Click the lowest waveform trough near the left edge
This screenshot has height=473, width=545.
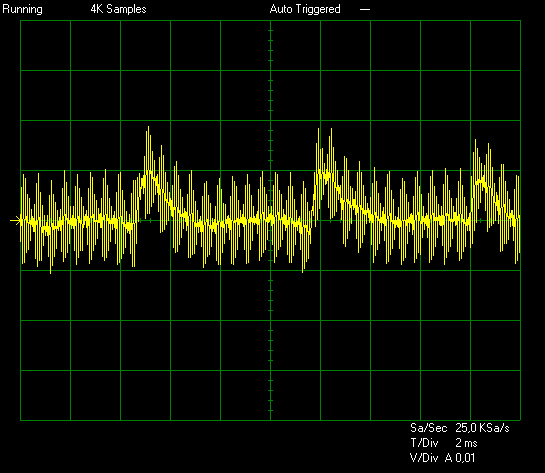(51, 272)
